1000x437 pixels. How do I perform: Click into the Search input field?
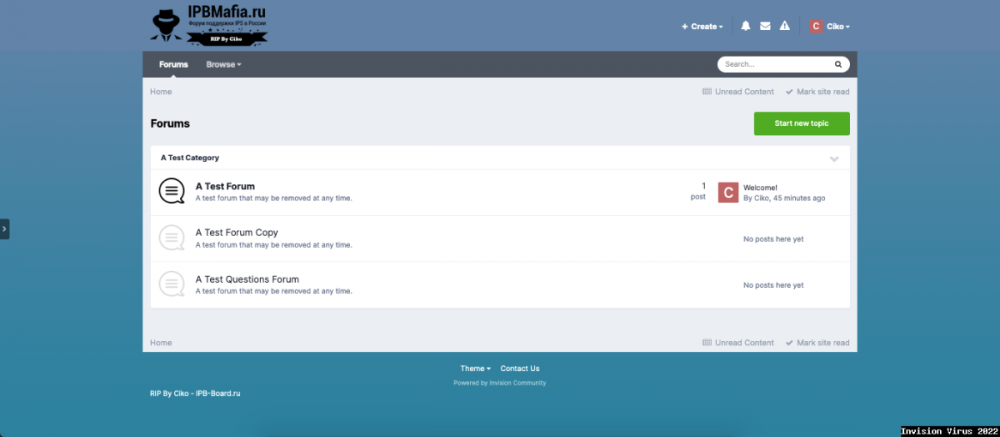pos(775,64)
